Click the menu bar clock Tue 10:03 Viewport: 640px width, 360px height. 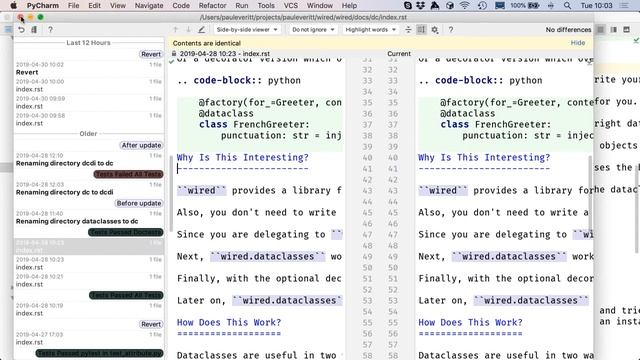(x=596, y=5)
